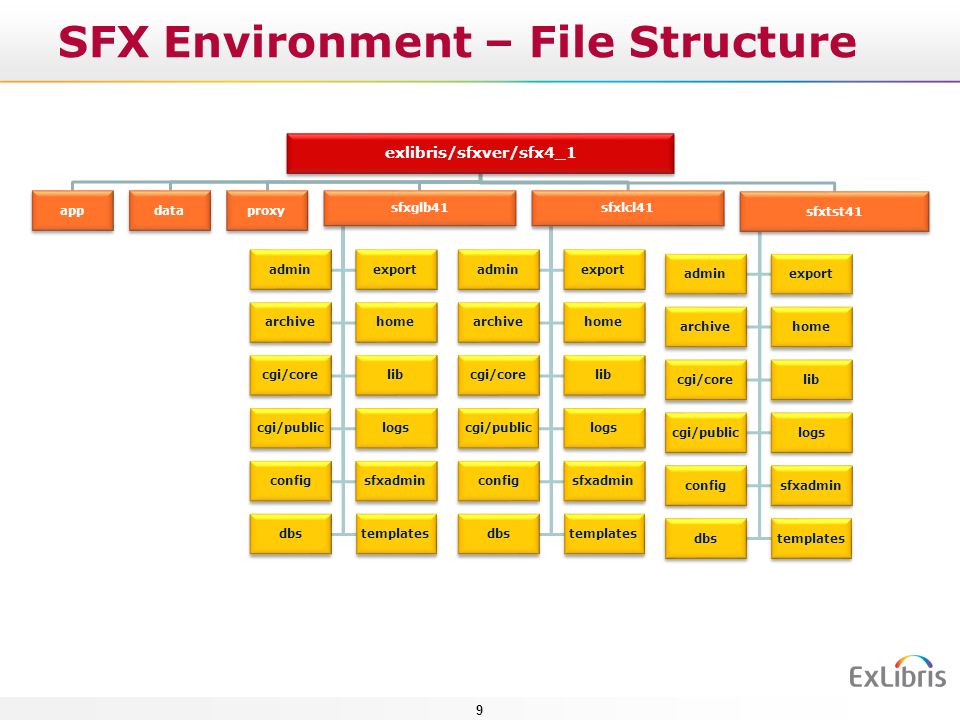Select templates under sfxglb41

pos(396,534)
